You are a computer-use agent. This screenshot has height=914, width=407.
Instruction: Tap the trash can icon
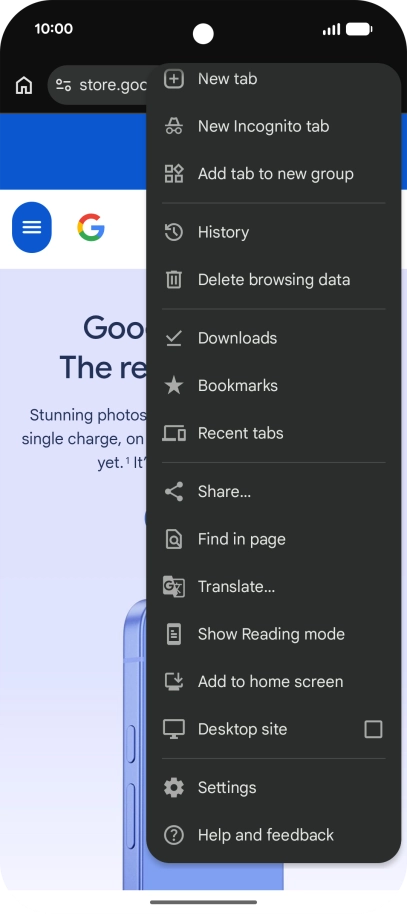[x=174, y=279]
